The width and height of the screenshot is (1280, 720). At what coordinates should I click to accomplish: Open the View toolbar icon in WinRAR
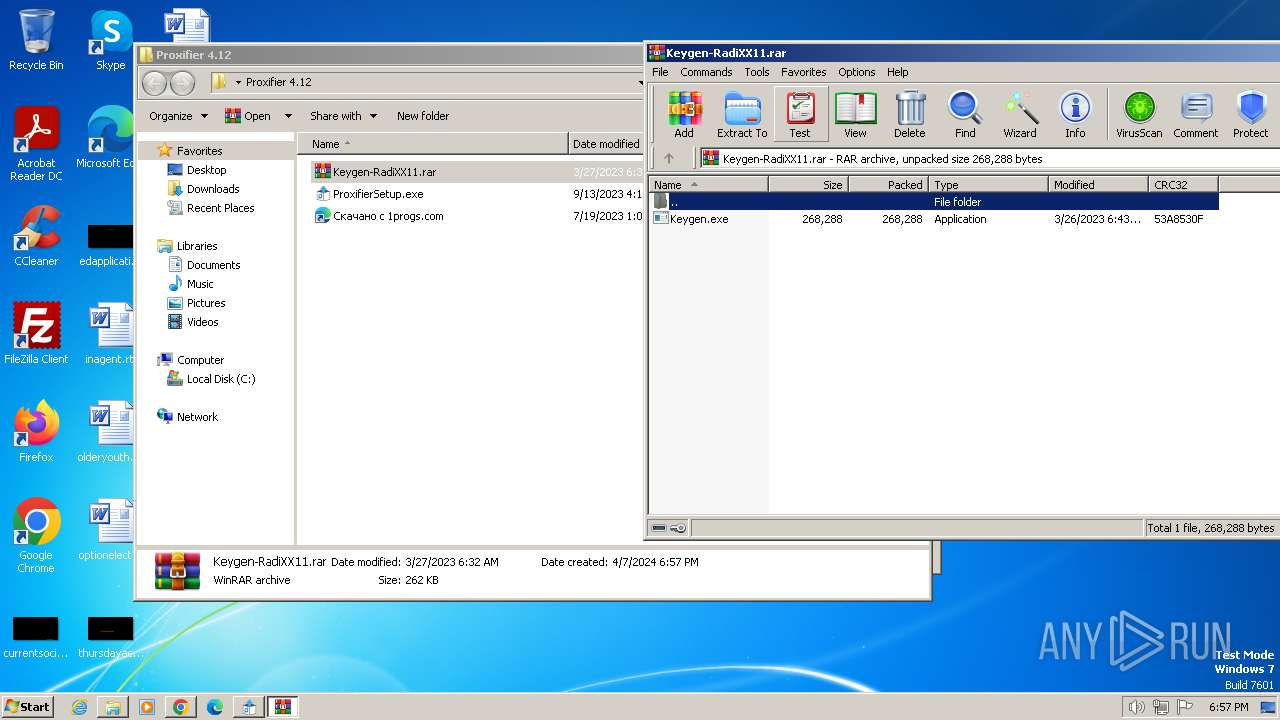(x=855, y=114)
